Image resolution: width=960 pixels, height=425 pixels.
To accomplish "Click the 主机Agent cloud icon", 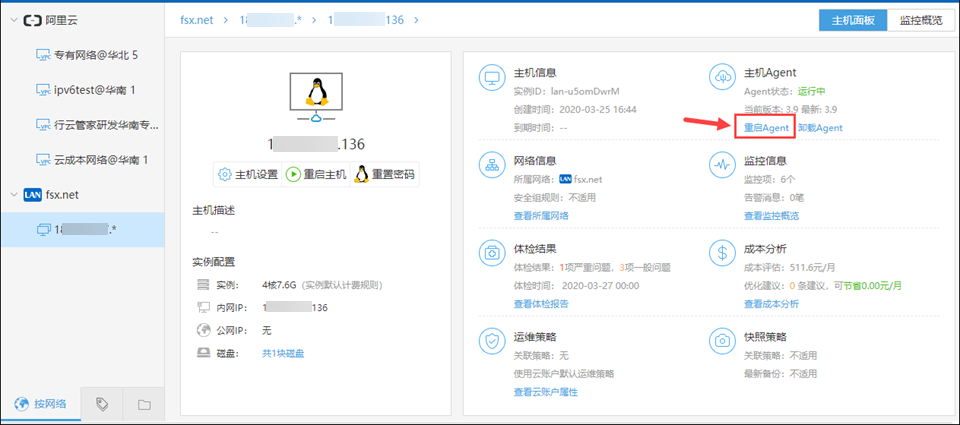I will pos(722,78).
